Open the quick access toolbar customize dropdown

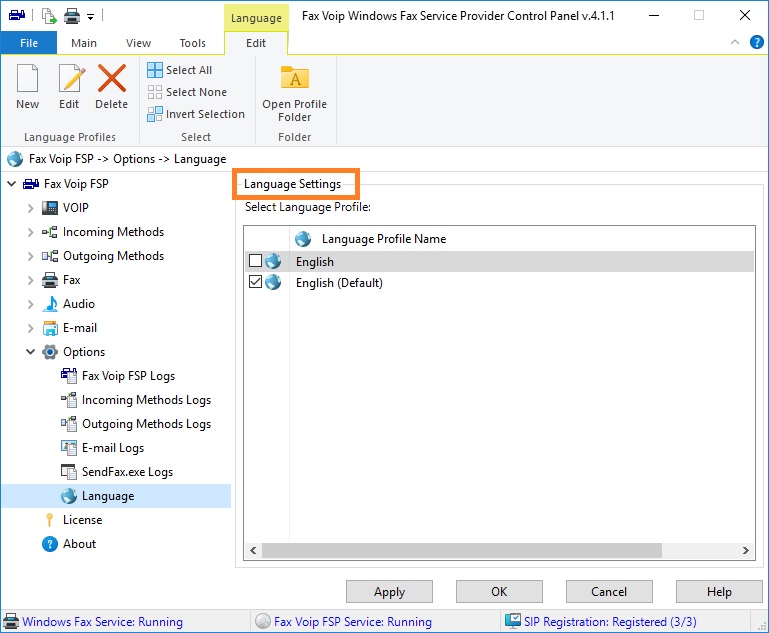pyautogui.click(x=90, y=17)
